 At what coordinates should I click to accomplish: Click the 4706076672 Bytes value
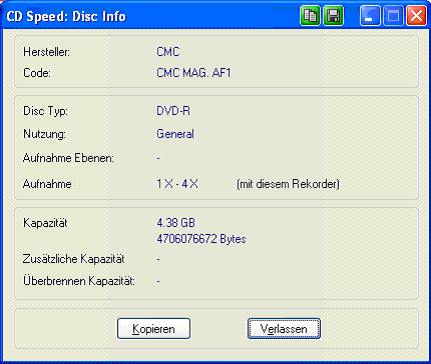[x=201, y=239]
